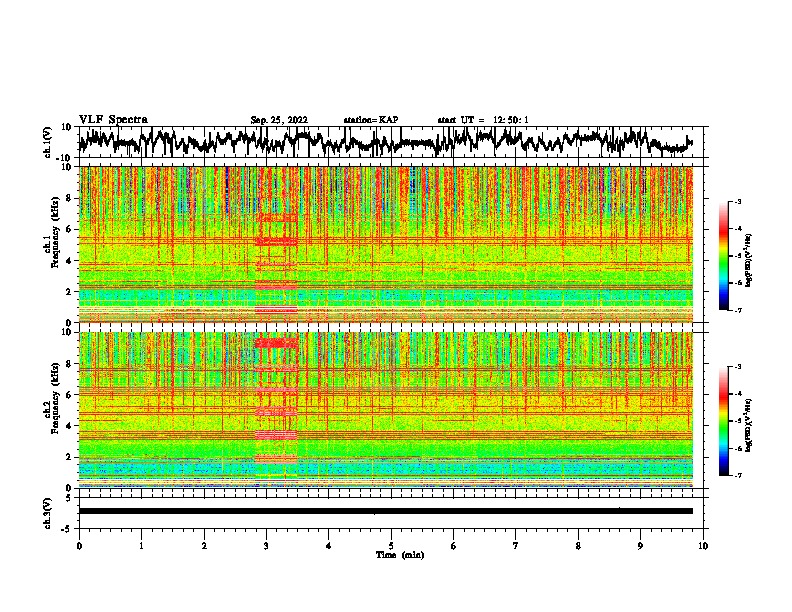Screen dimensions: 792x612
Task: Click the ch.1 colorbar "log(PSD)" label
Action: (749, 261)
